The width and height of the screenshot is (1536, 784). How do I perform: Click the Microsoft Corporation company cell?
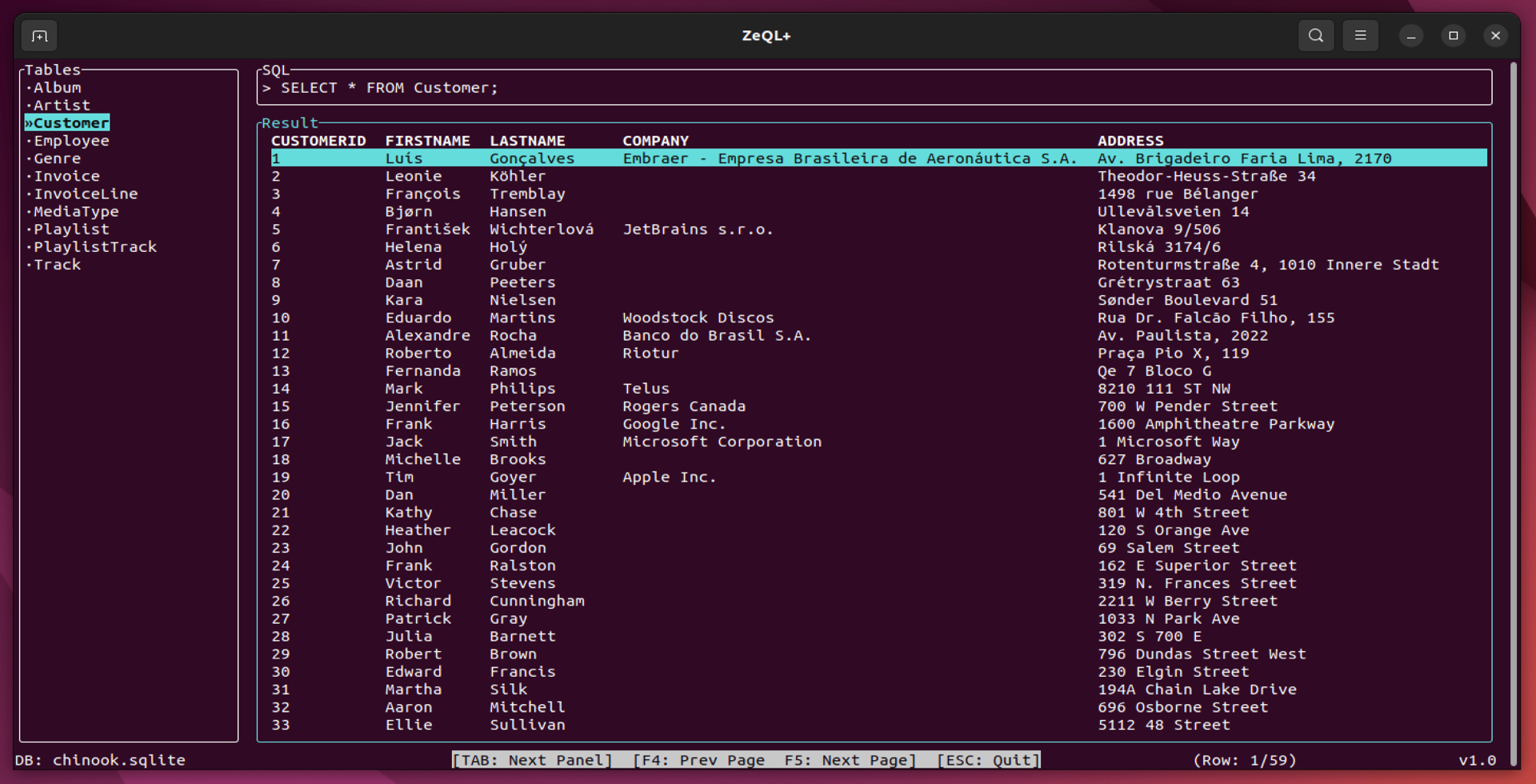[x=722, y=442]
